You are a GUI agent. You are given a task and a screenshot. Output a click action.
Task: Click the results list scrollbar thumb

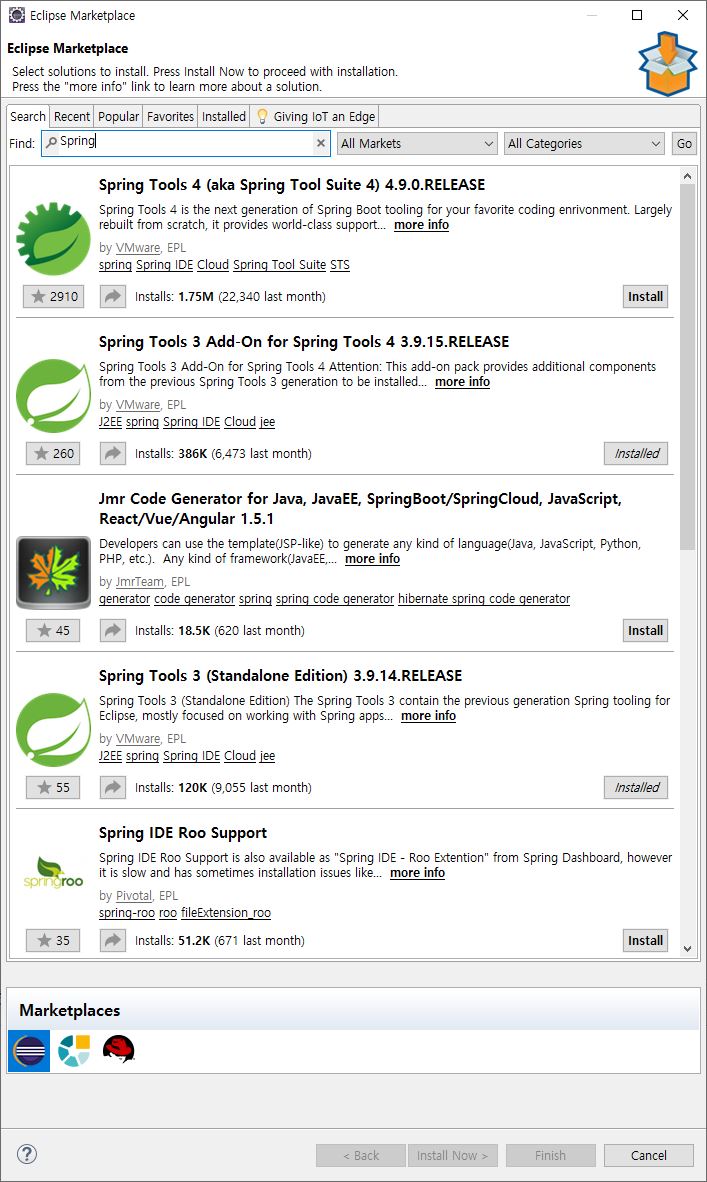pos(687,368)
